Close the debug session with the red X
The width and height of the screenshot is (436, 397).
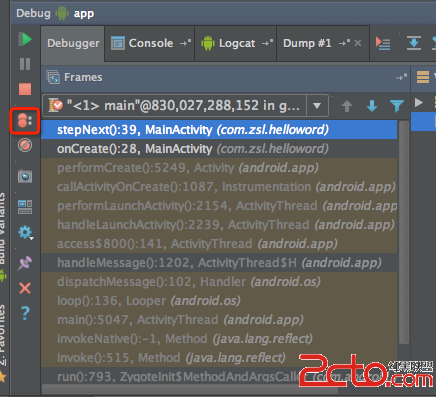click(x=25, y=288)
